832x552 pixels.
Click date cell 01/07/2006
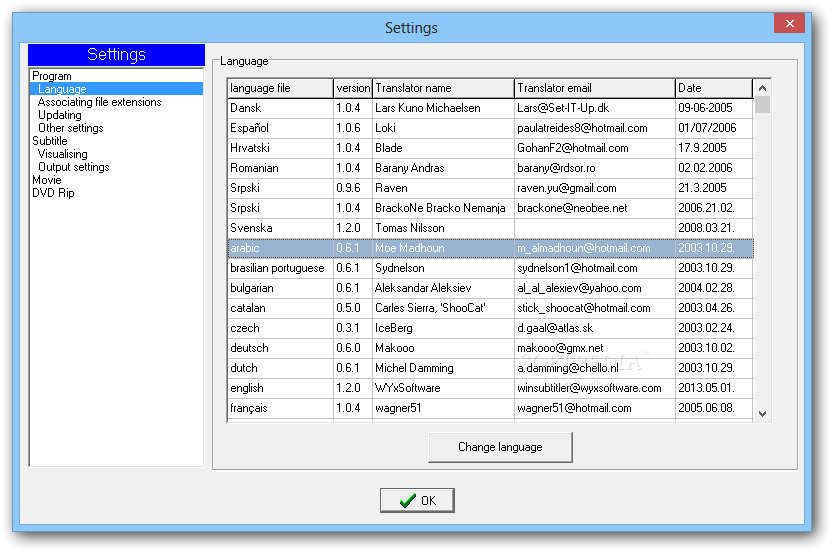(707, 128)
